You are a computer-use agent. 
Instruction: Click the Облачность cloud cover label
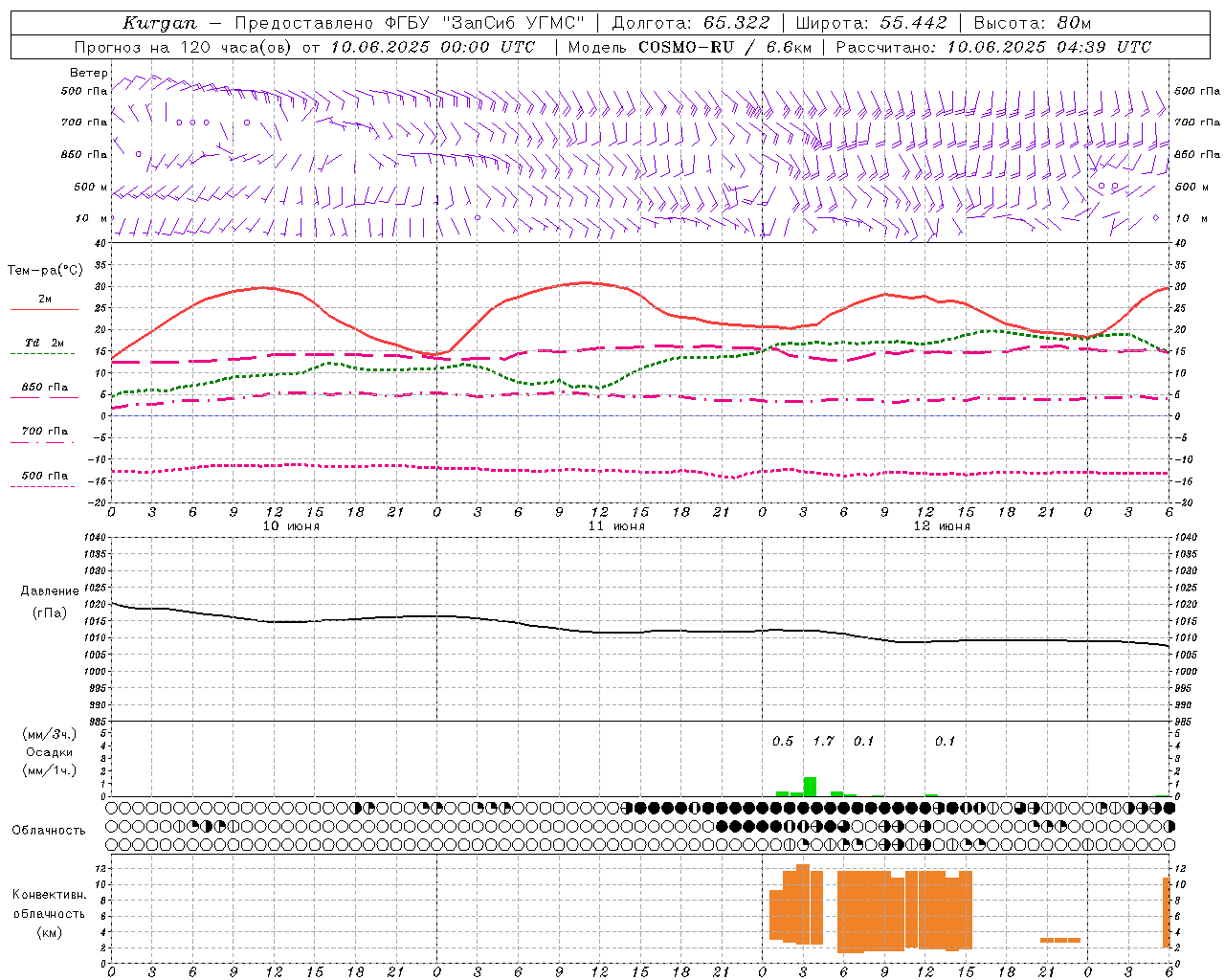[48, 831]
